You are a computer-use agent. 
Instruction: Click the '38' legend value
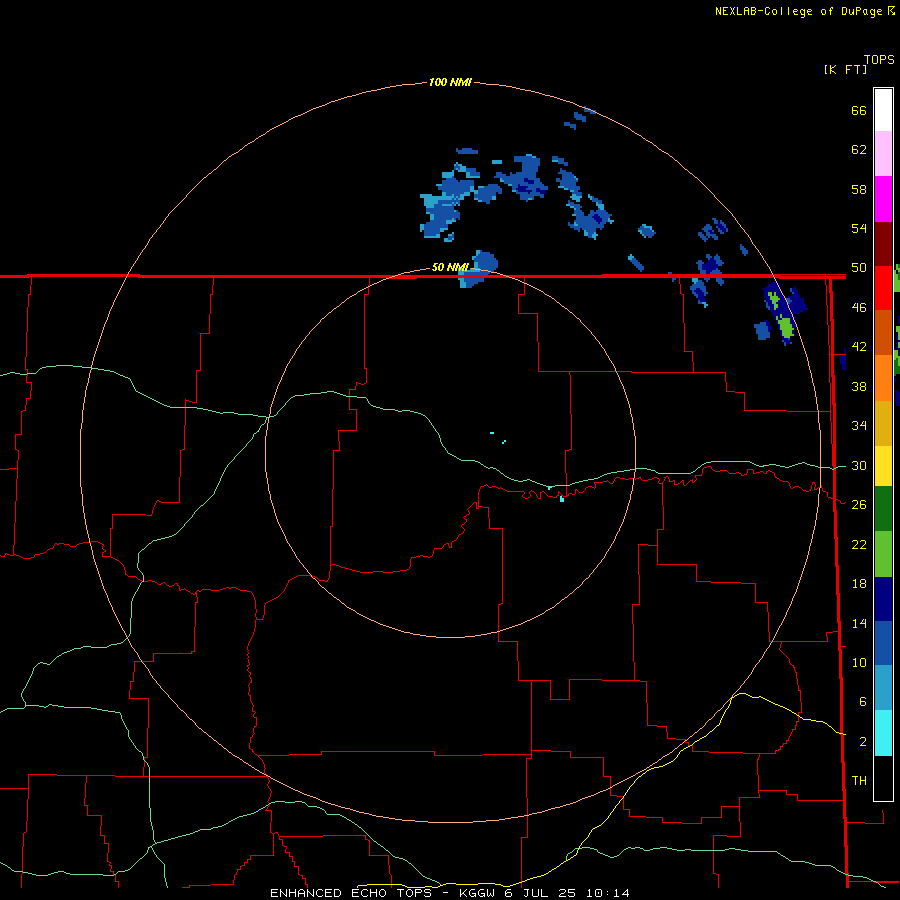pos(859,386)
